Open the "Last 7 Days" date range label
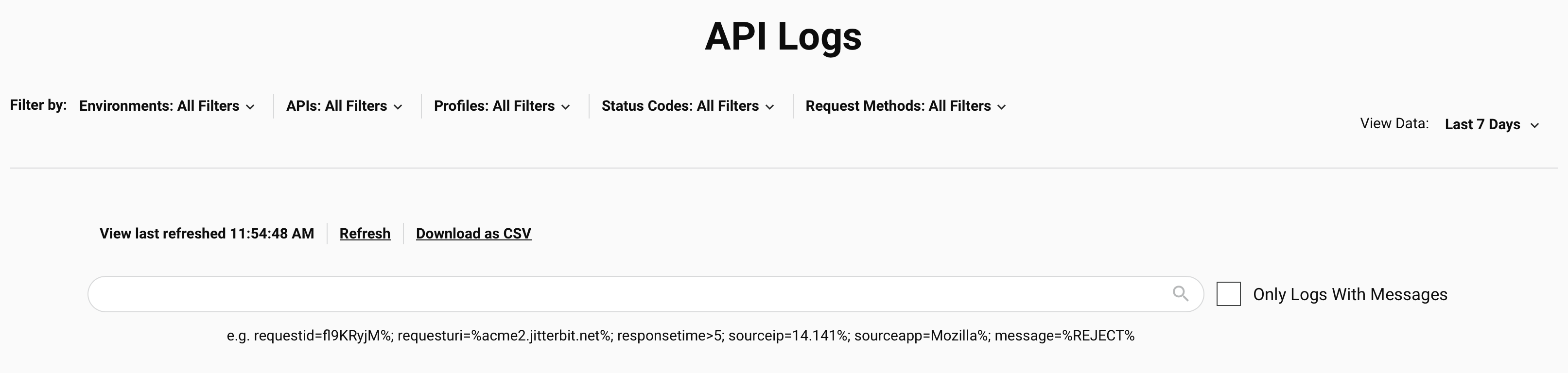Image resolution: width=1568 pixels, height=373 pixels. tap(1482, 125)
